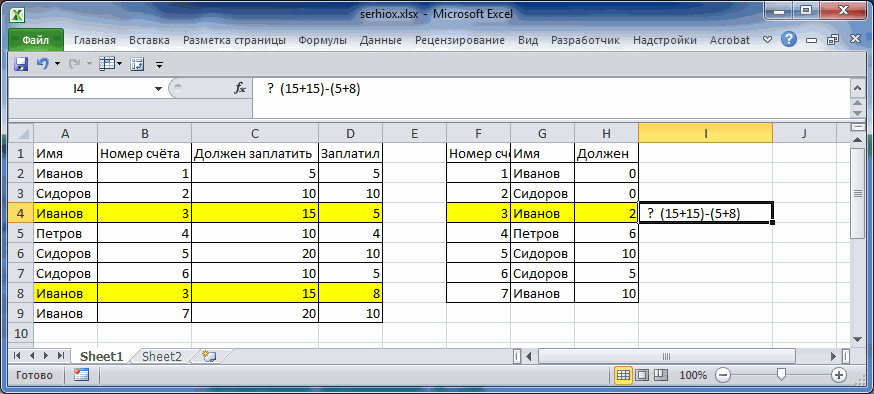874x394 pixels.
Task: Open the Надстройки ribbon tab
Action: click(x=665, y=40)
